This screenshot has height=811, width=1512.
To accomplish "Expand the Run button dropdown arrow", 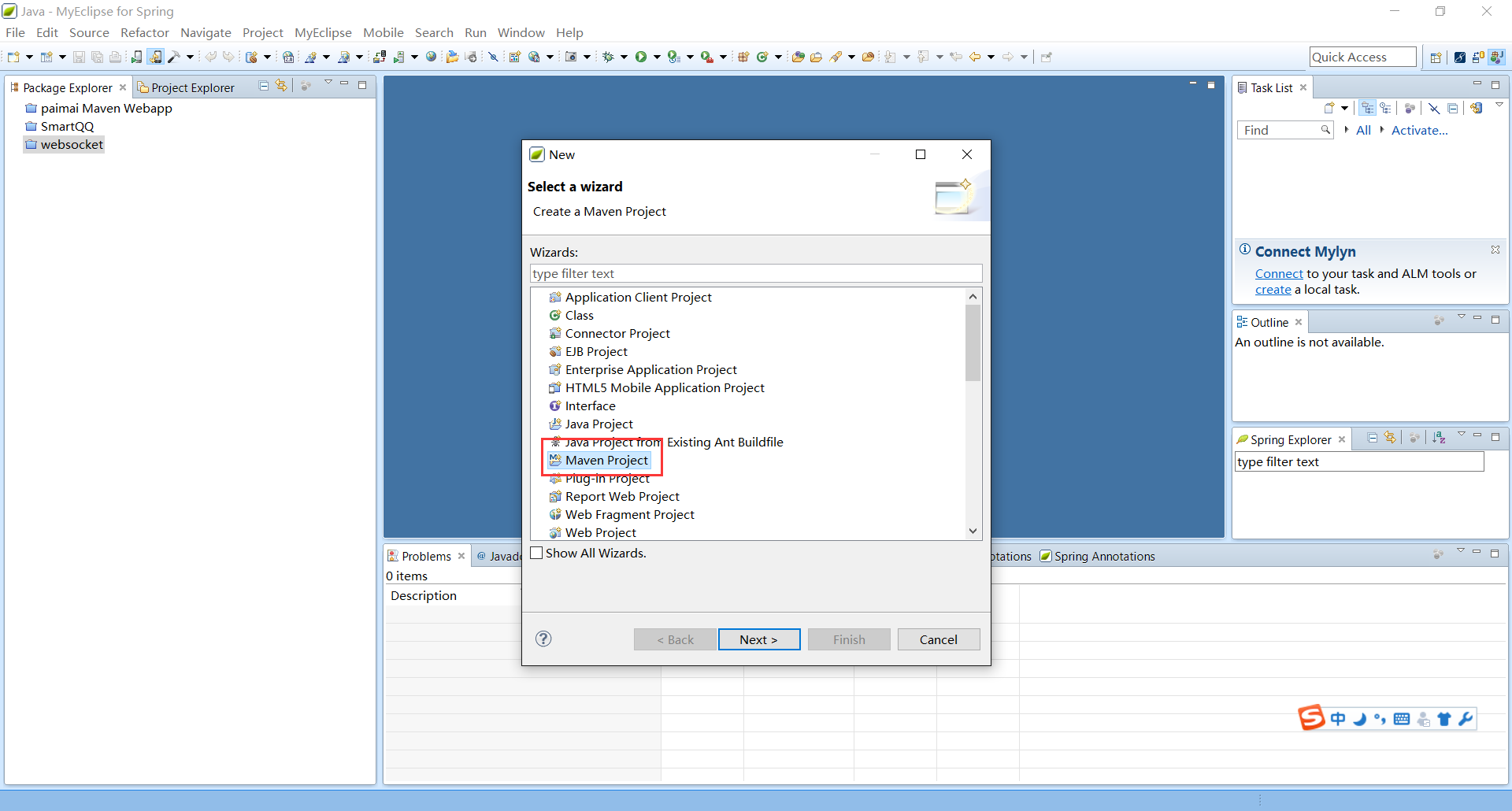I will 657,57.
